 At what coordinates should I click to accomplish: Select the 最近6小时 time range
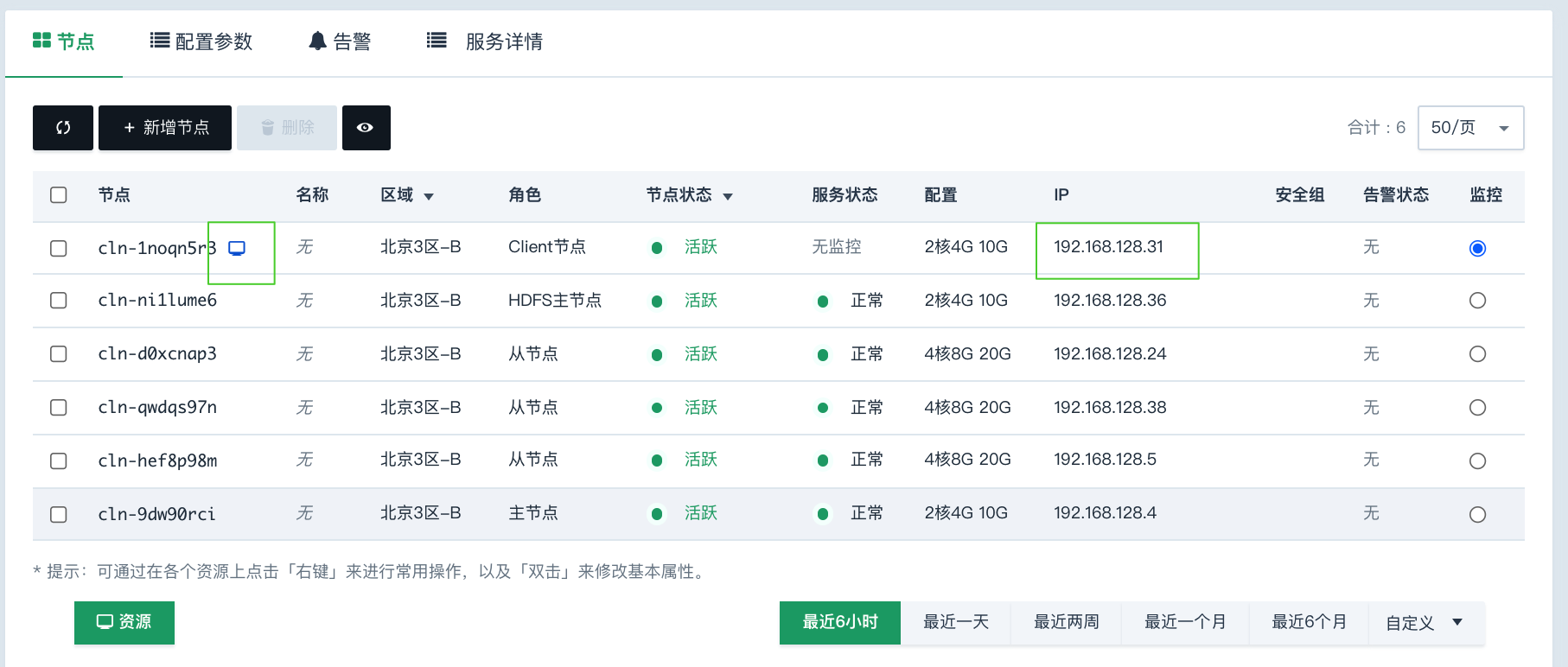point(840,622)
